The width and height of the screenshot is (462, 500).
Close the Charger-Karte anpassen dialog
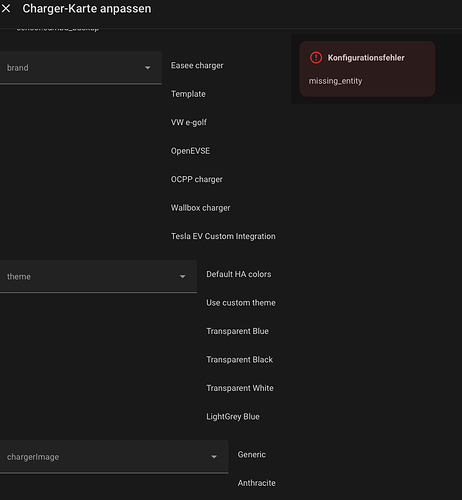tap(6, 8)
